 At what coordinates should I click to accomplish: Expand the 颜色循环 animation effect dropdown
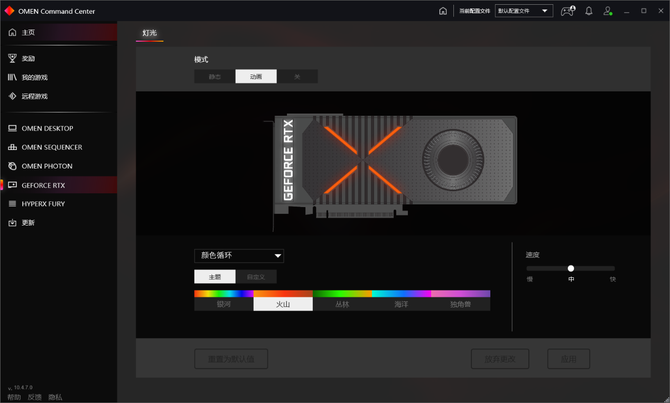[x=239, y=256]
